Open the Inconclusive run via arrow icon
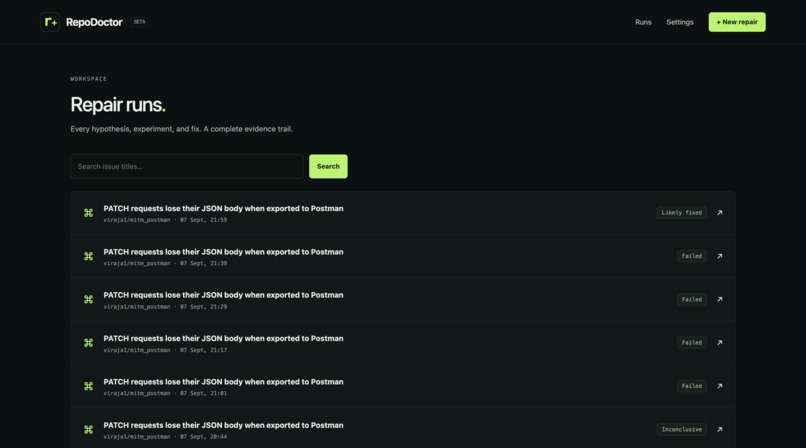Image resolution: width=806 pixels, height=448 pixels. coord(720,430)
